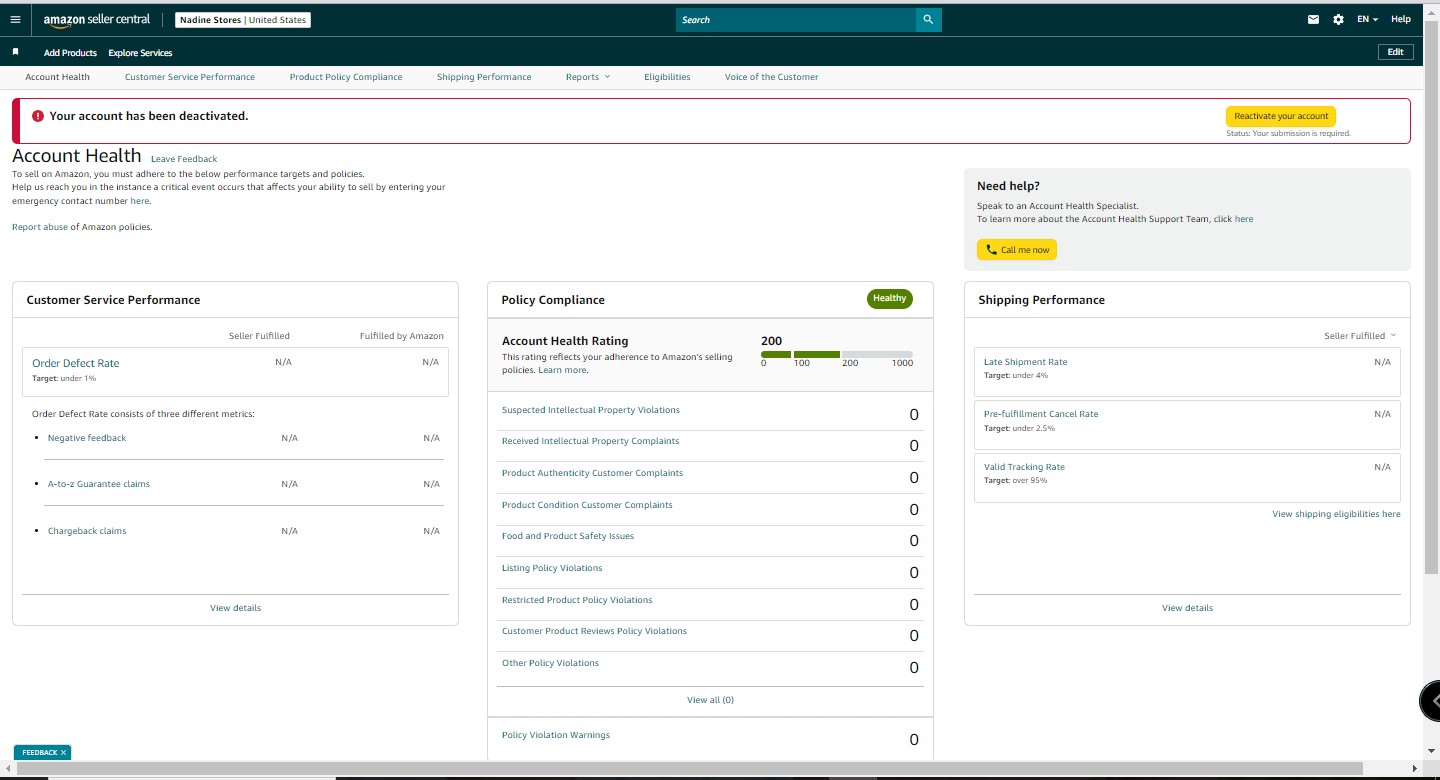Open the hamburger navigation menu

(x=15, y=19)
